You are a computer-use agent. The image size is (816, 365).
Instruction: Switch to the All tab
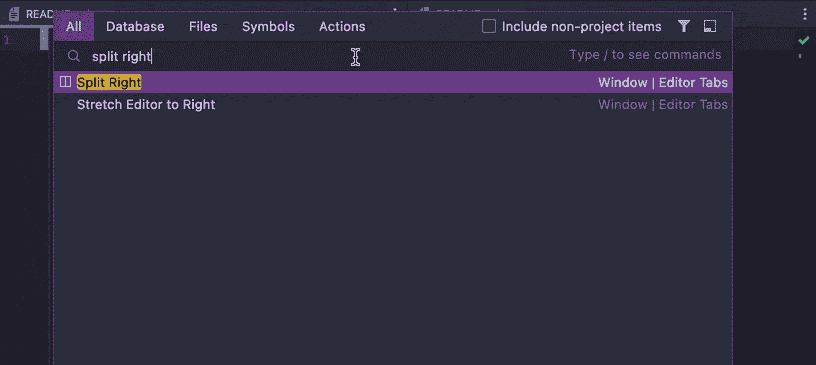click(x=73, y=27)
